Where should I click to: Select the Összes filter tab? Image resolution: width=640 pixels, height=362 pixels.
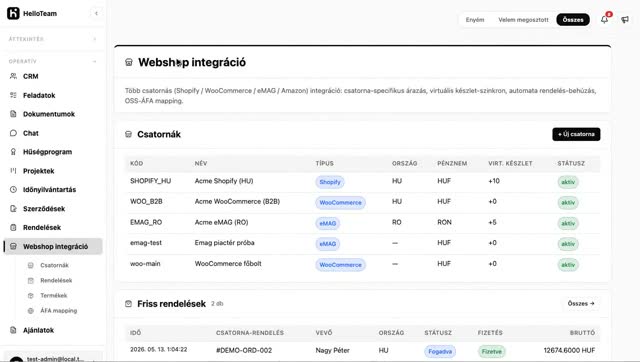573,20
